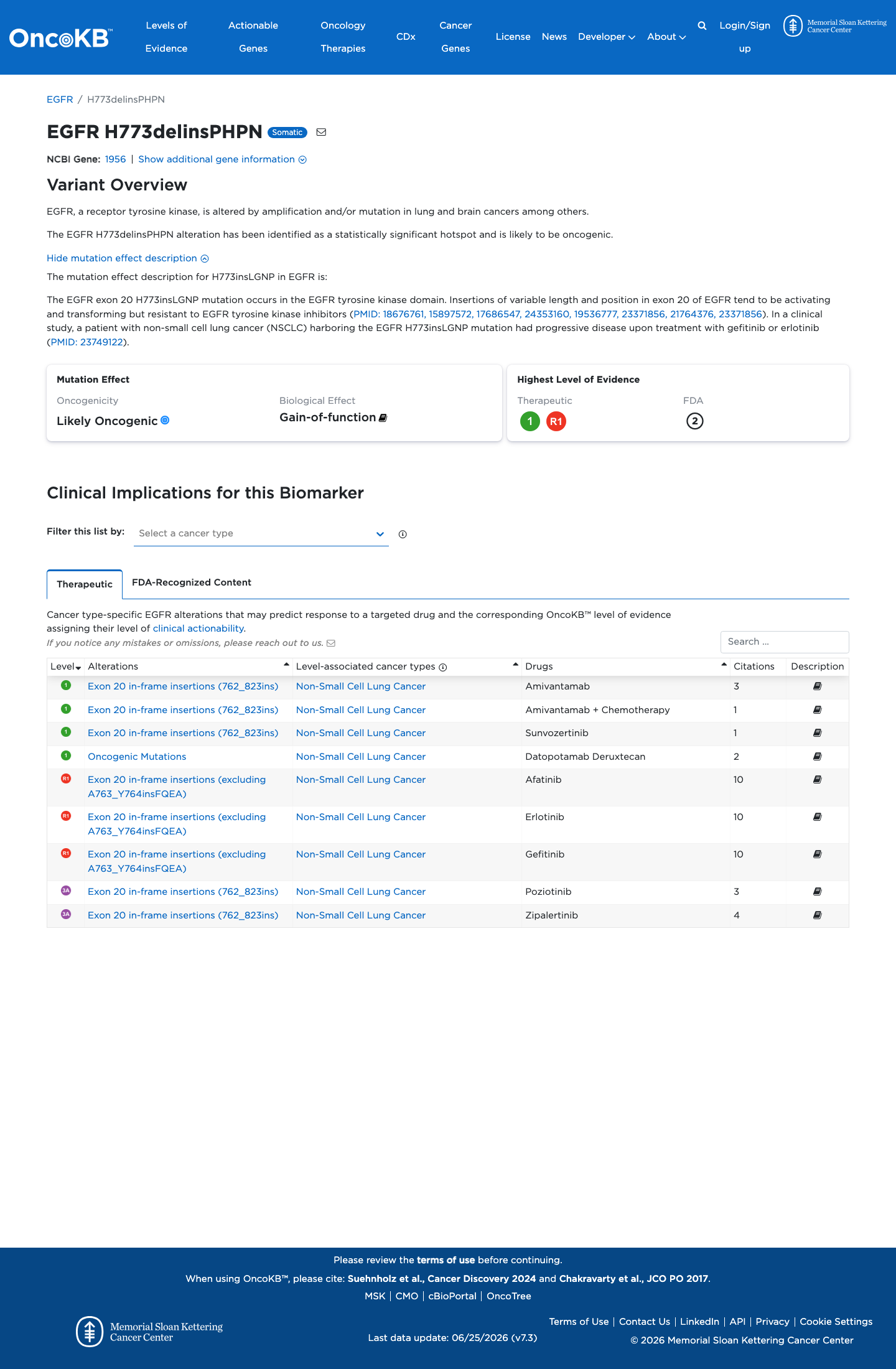Click level 1 icon in Sunvozertinib row
This screenshot has height=1369, width=896.
(x=66, y=732)
